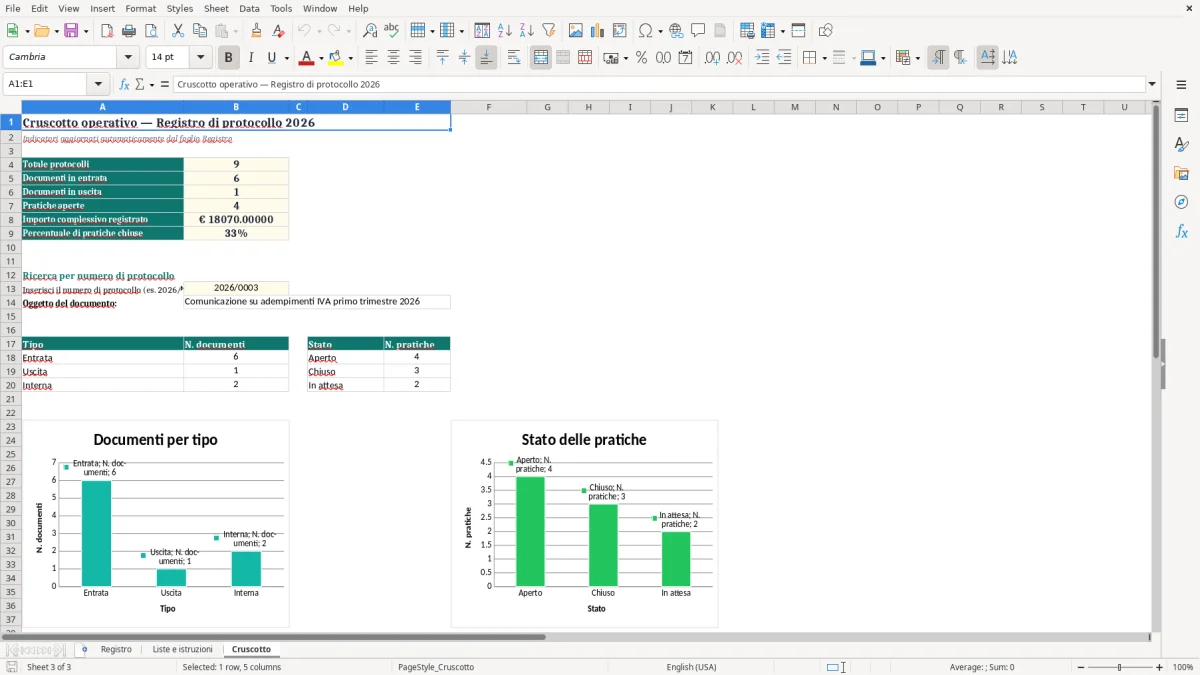Click the Formula equals button
The height and width of the screenshot is (675, 1200).
(x=165, y=85)
